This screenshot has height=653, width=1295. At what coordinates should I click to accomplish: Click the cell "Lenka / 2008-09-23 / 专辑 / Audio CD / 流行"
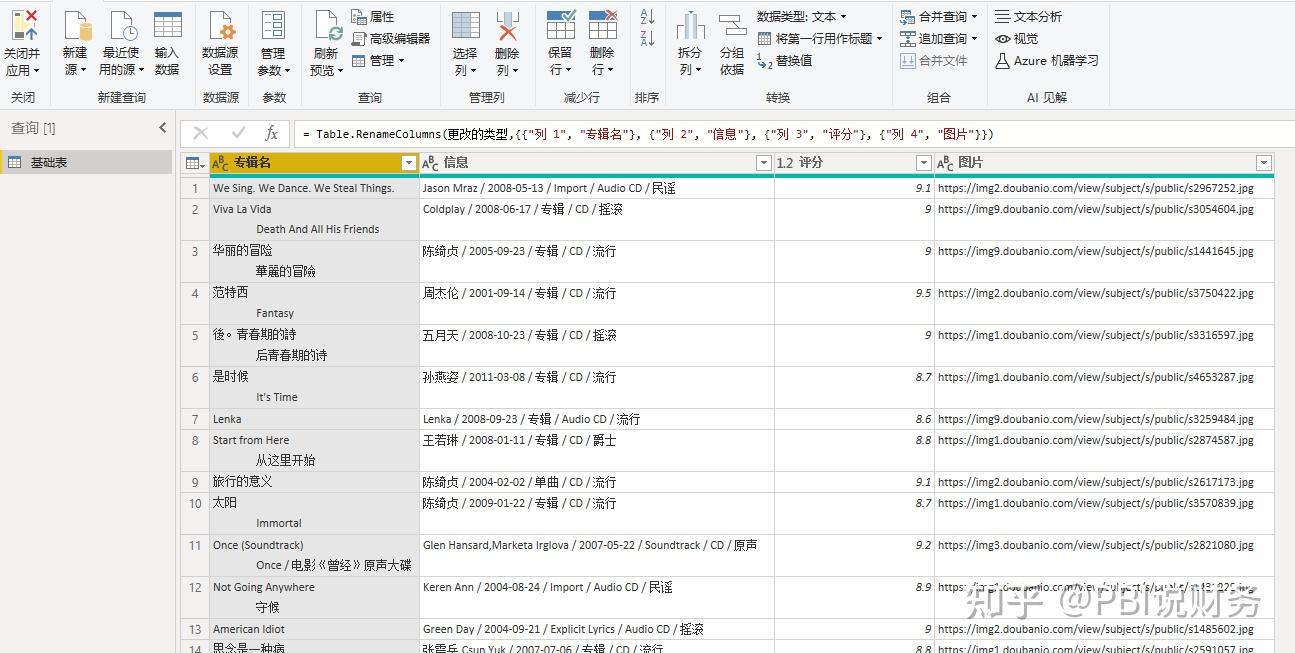pos(597,419)
